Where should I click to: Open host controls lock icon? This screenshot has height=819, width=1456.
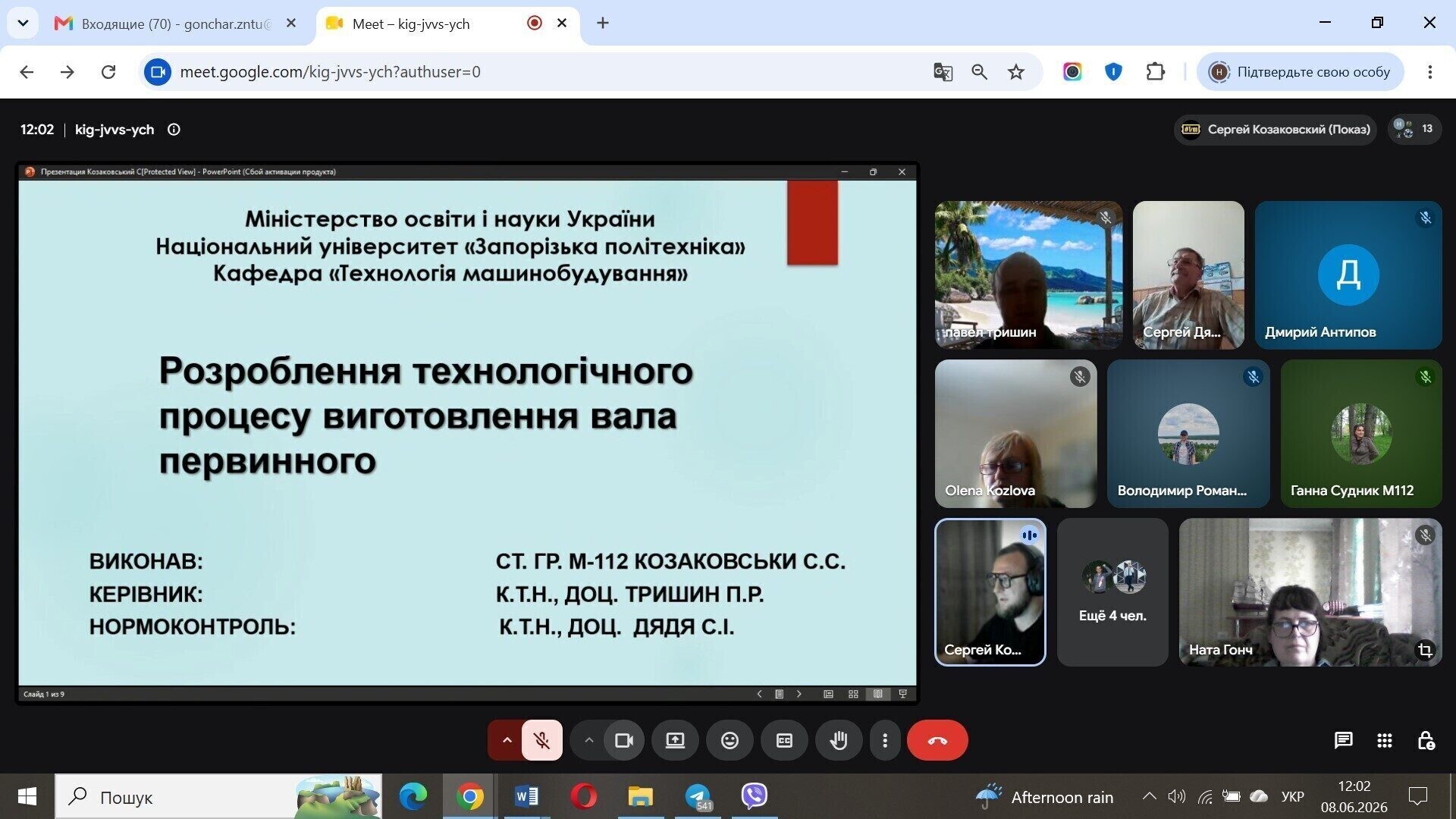(x=1426, y=740)
